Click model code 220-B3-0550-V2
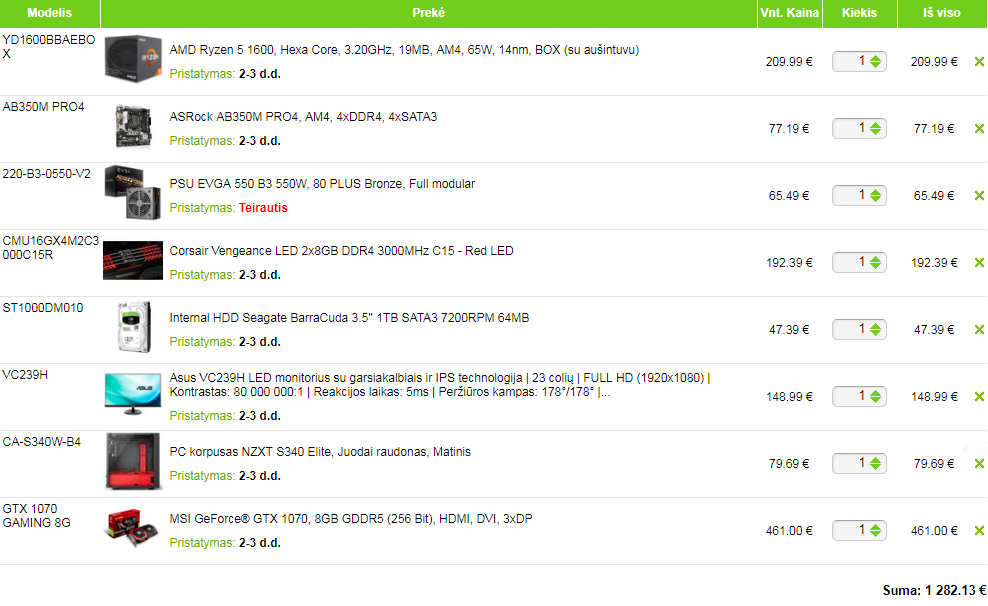Viewport: 988px width, 606px height. [47, 174]
